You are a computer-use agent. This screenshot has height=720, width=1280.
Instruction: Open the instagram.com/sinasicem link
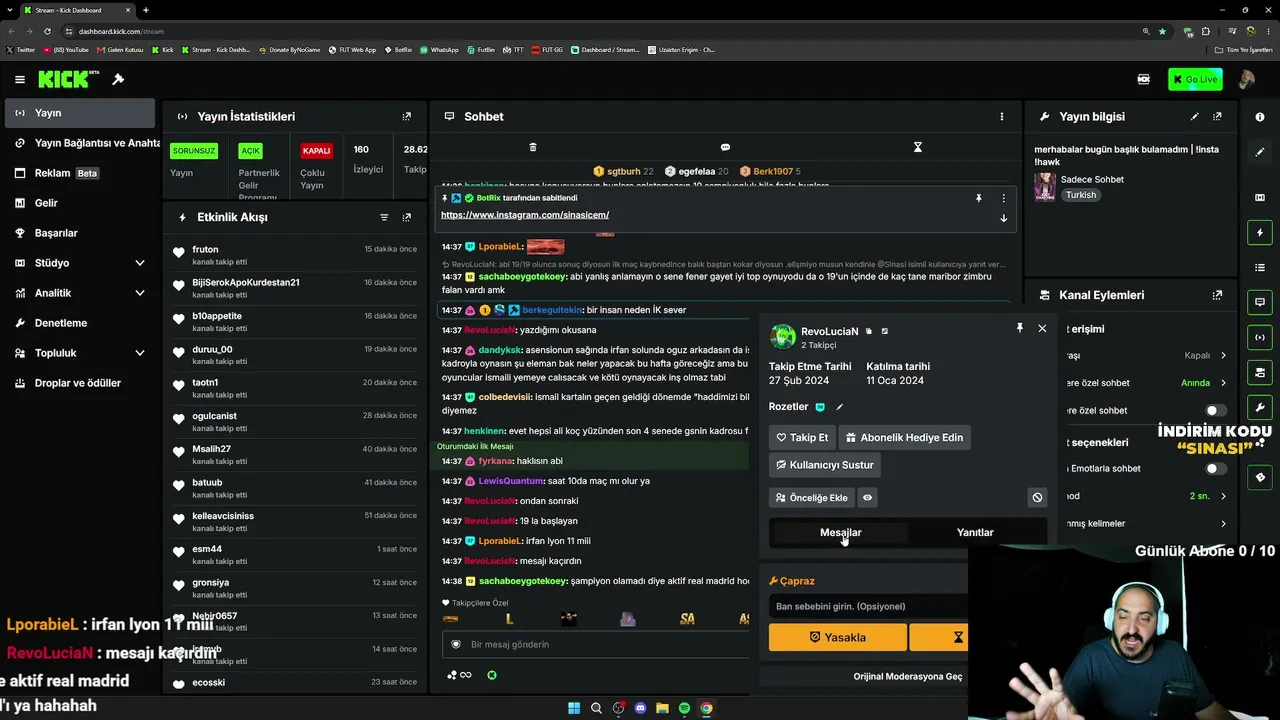525,215
